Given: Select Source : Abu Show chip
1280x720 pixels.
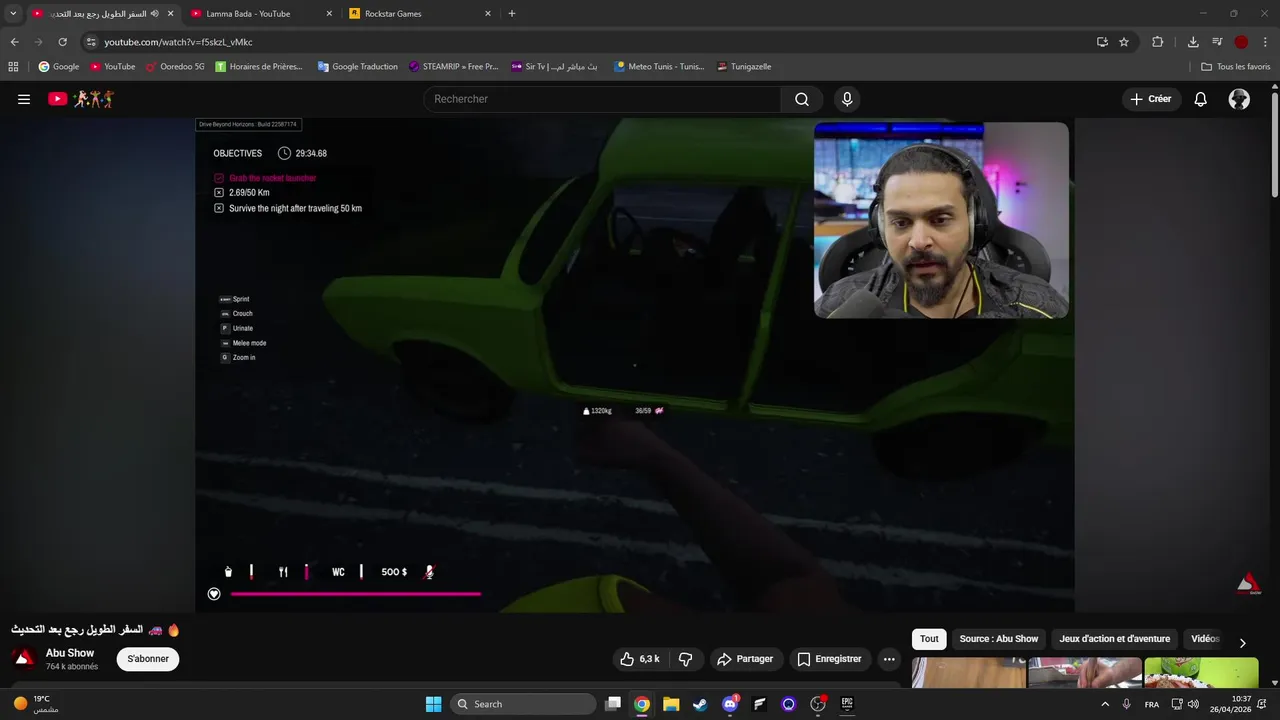Looking at the screenshot, I should 998,639.
